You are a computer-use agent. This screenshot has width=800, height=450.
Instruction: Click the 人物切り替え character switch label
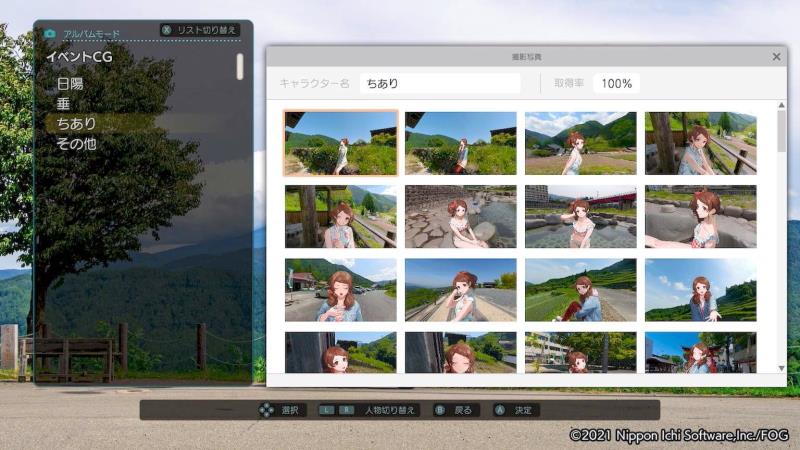390,410
